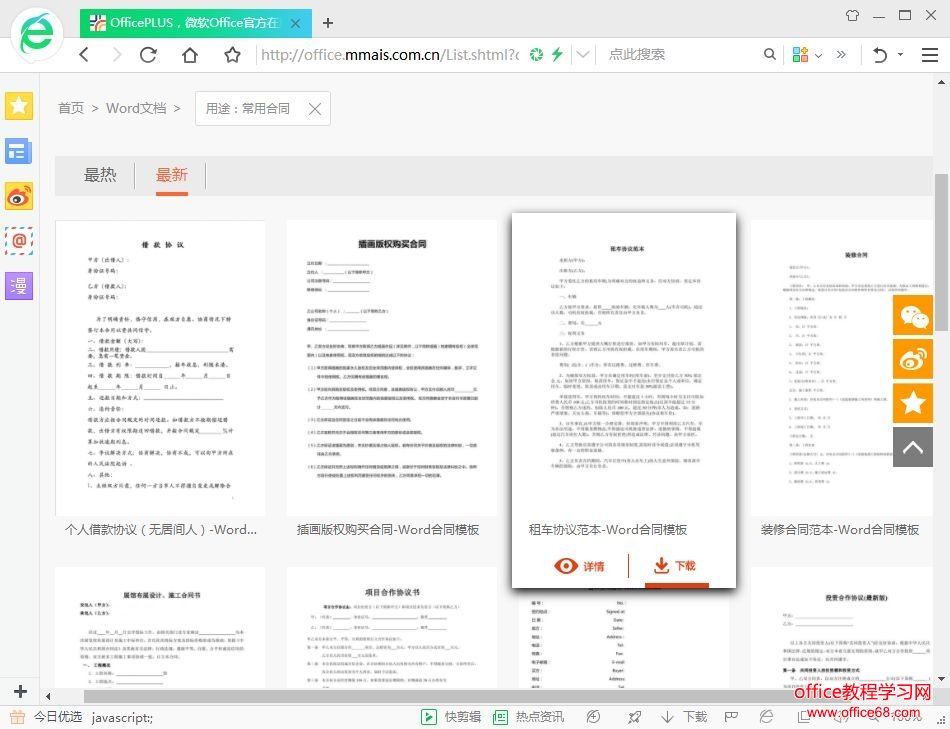
Task: Expand address bar history dropdown
Action: [583, 55]
